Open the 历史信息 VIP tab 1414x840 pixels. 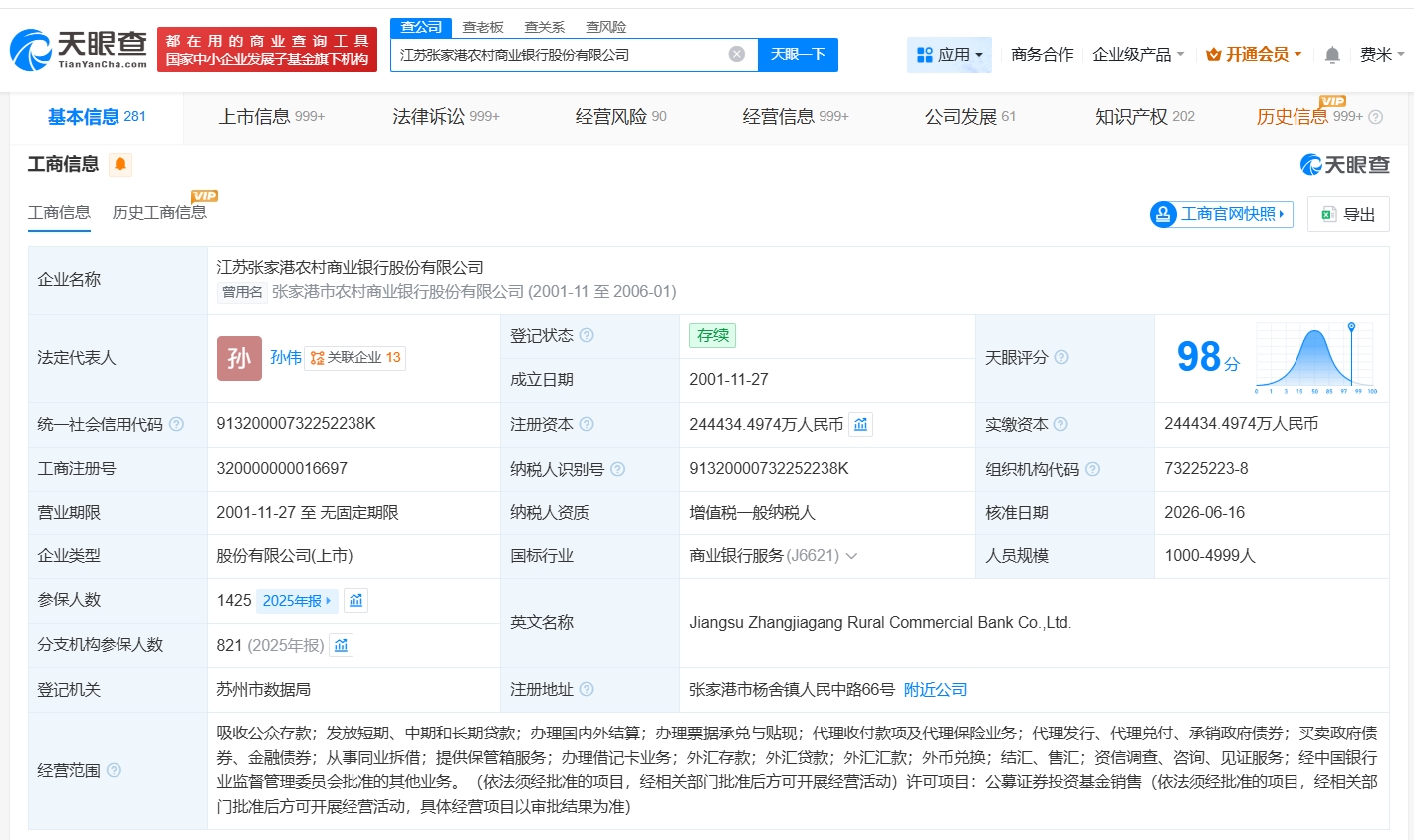(1309, 117)
